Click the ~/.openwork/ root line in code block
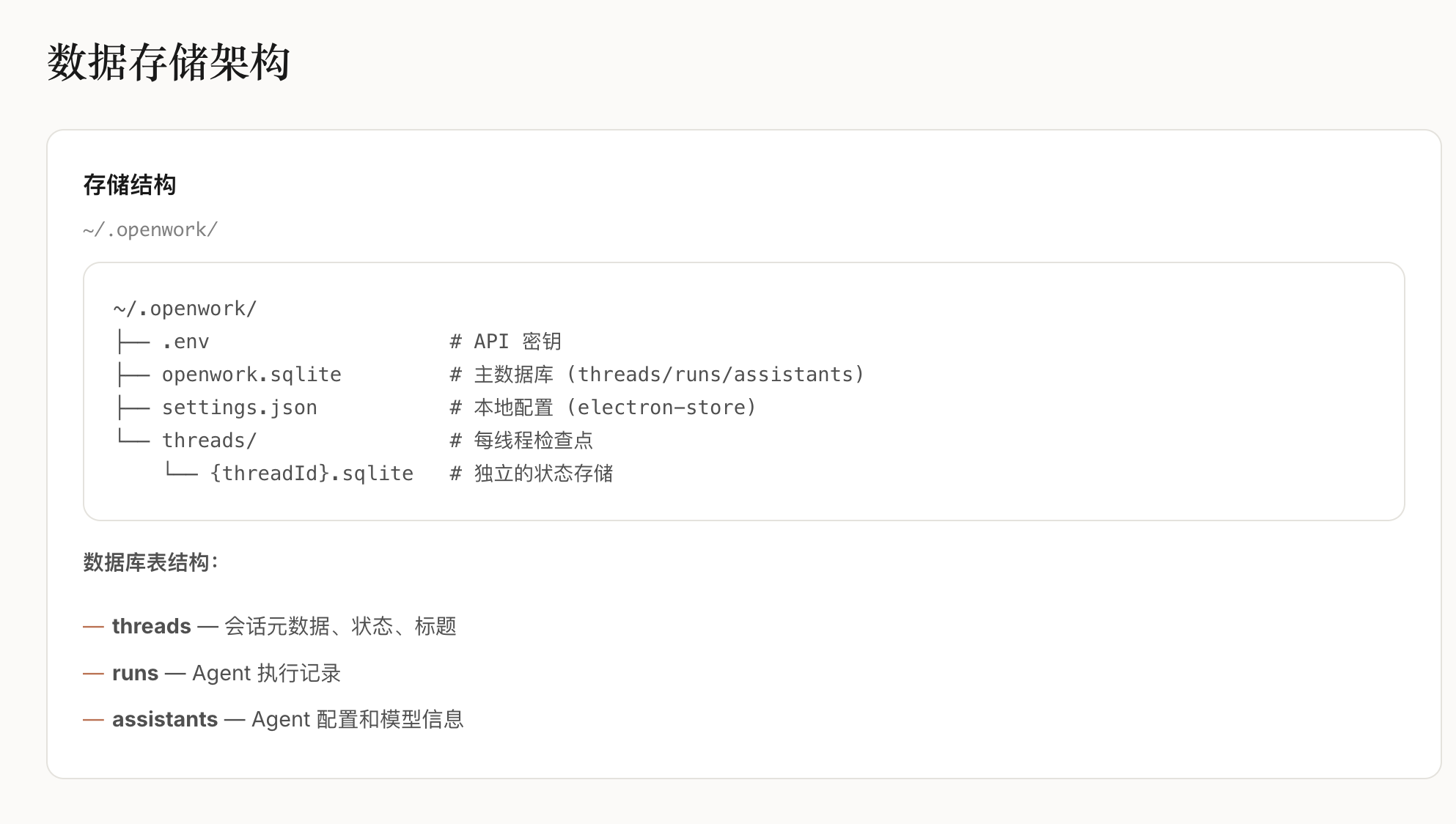 [185, 309]
